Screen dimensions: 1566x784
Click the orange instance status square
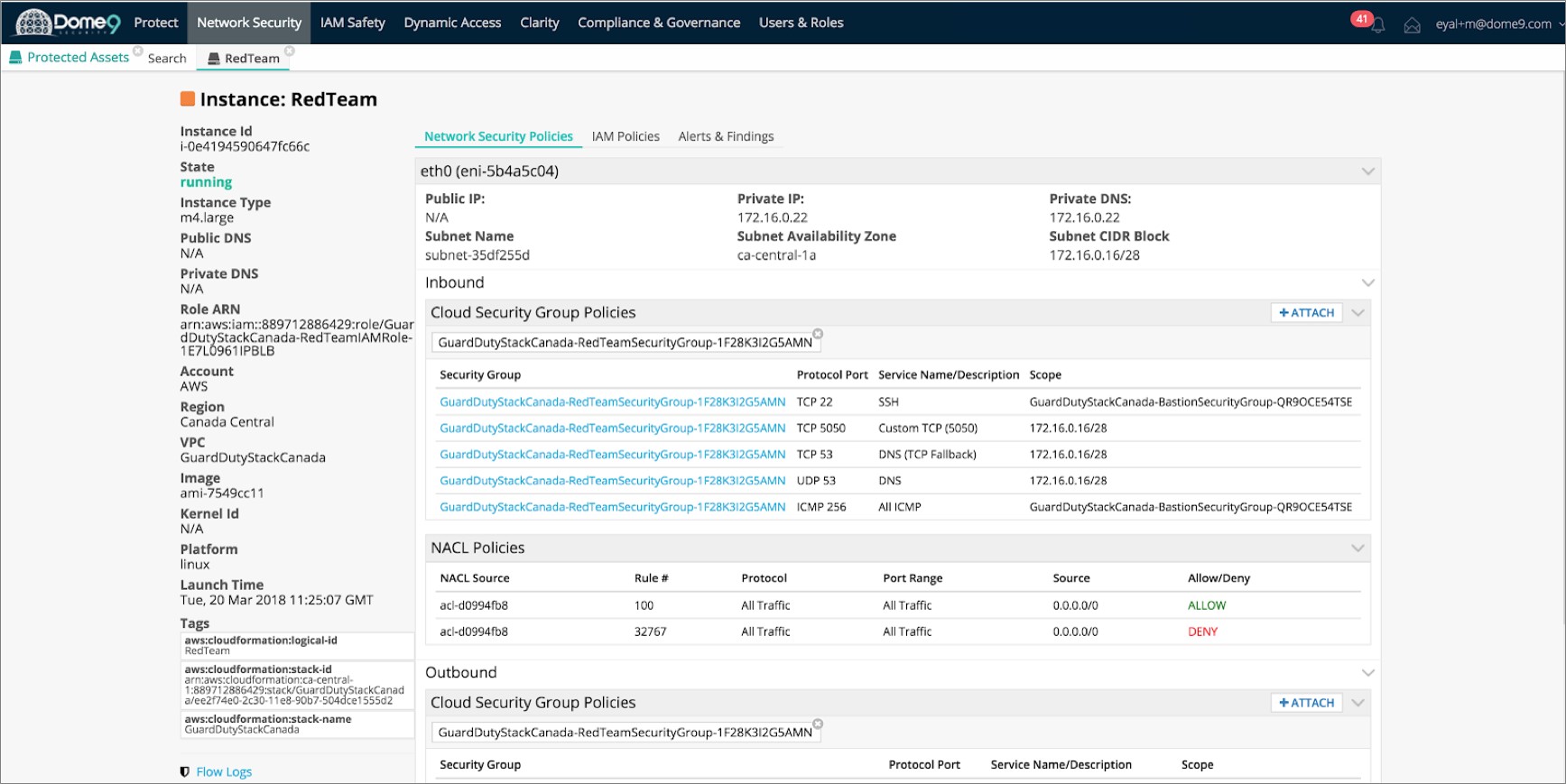(x=188, y=99)
